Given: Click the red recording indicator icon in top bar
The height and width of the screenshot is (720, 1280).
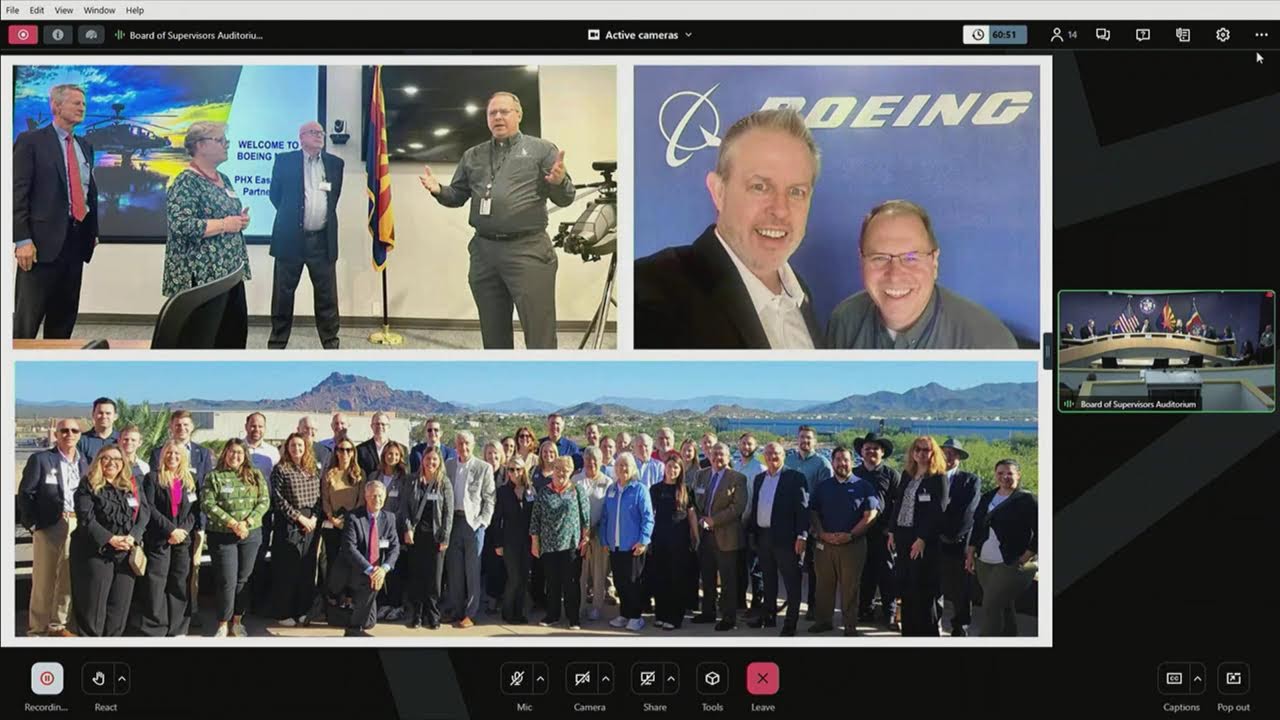Looking at the screenshot, I should pos(23,35).
